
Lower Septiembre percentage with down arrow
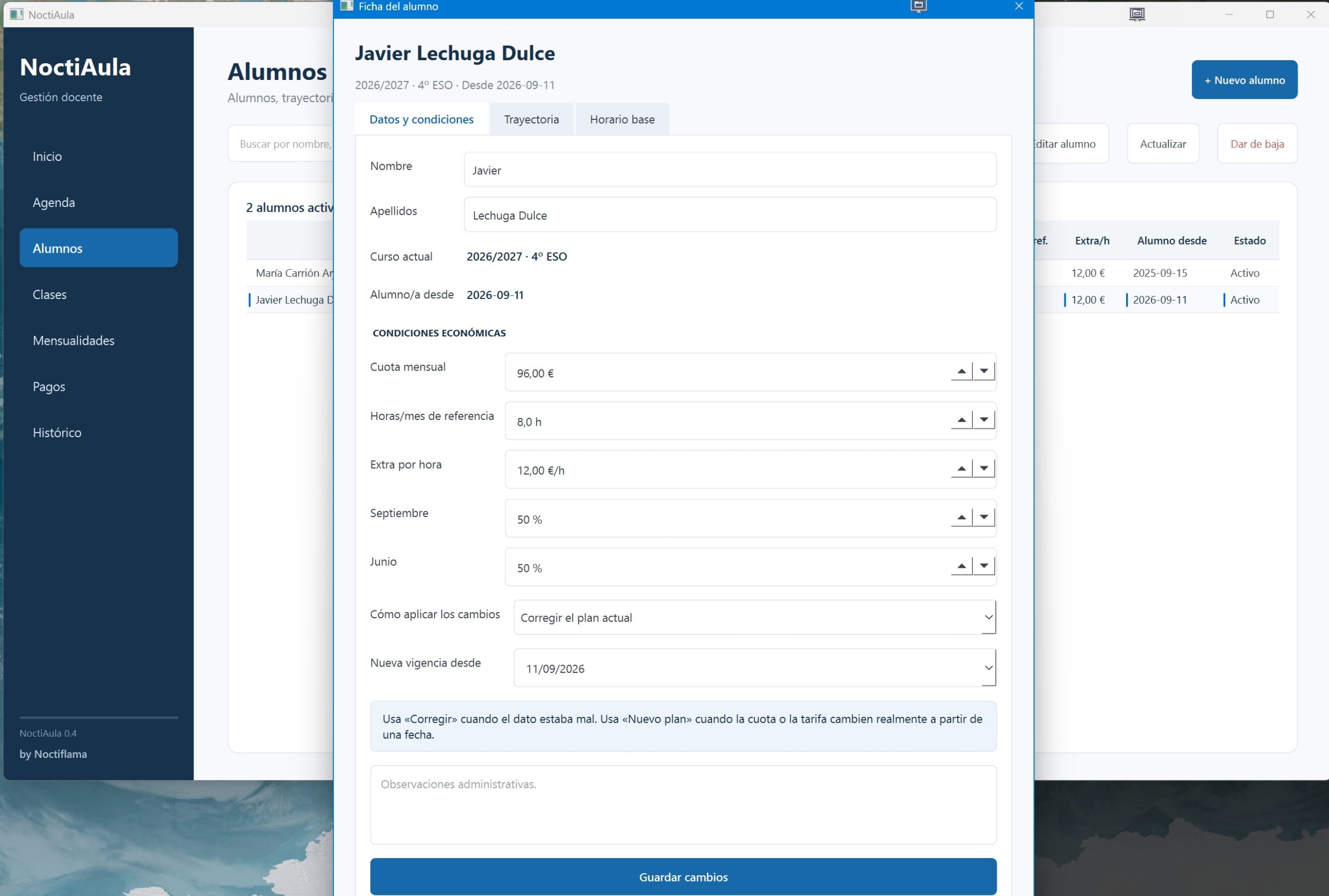983,518
